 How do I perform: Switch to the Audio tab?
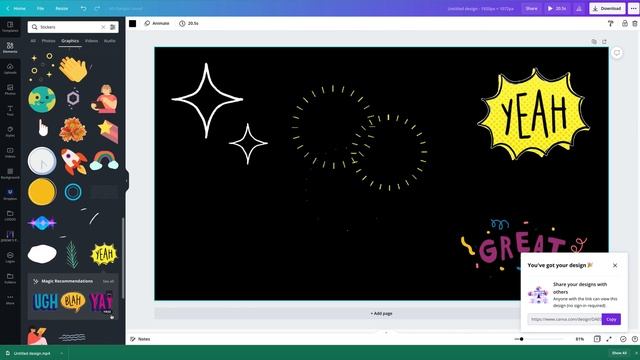109,41
